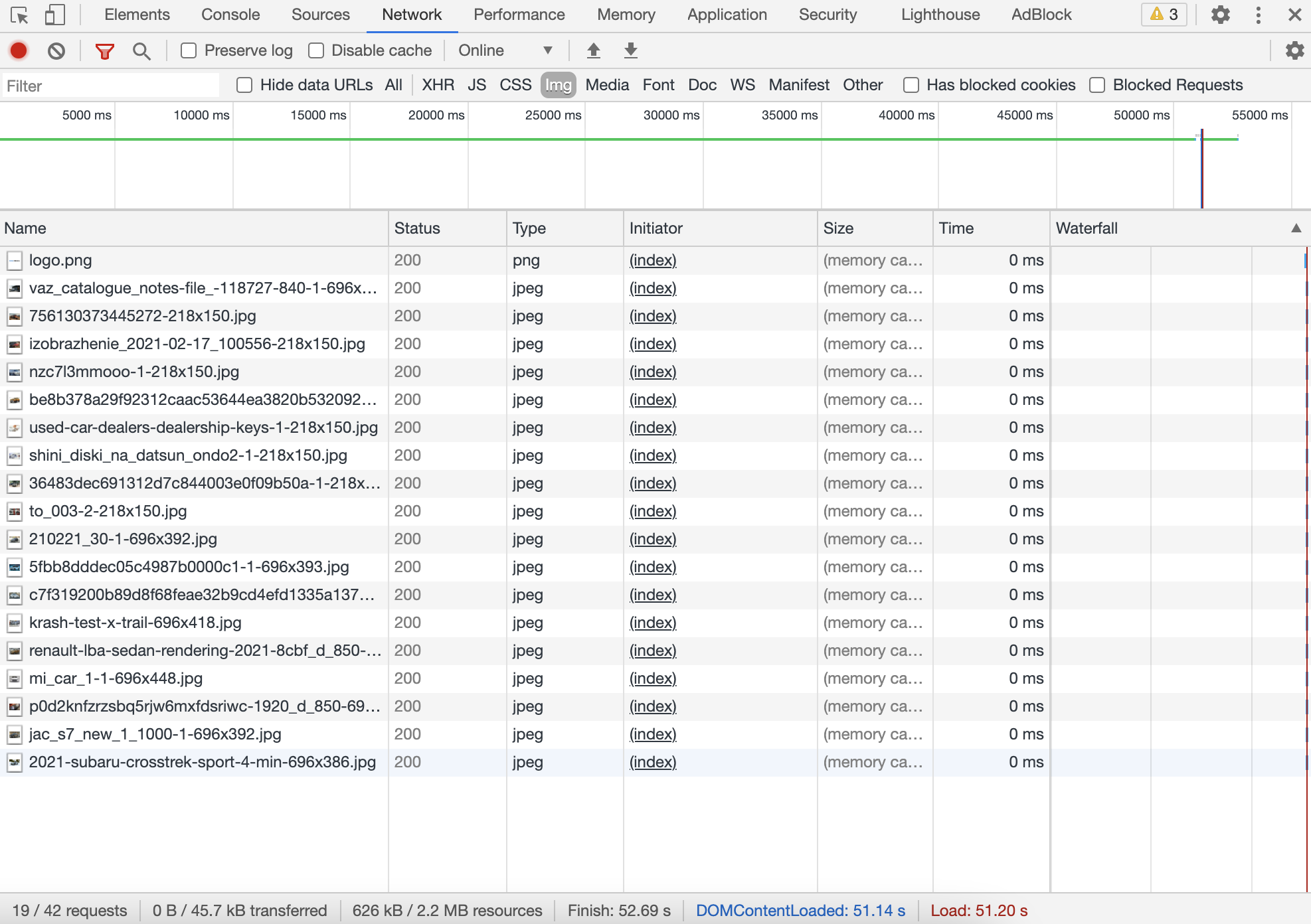Open the Memory tab

pos(626,15)
